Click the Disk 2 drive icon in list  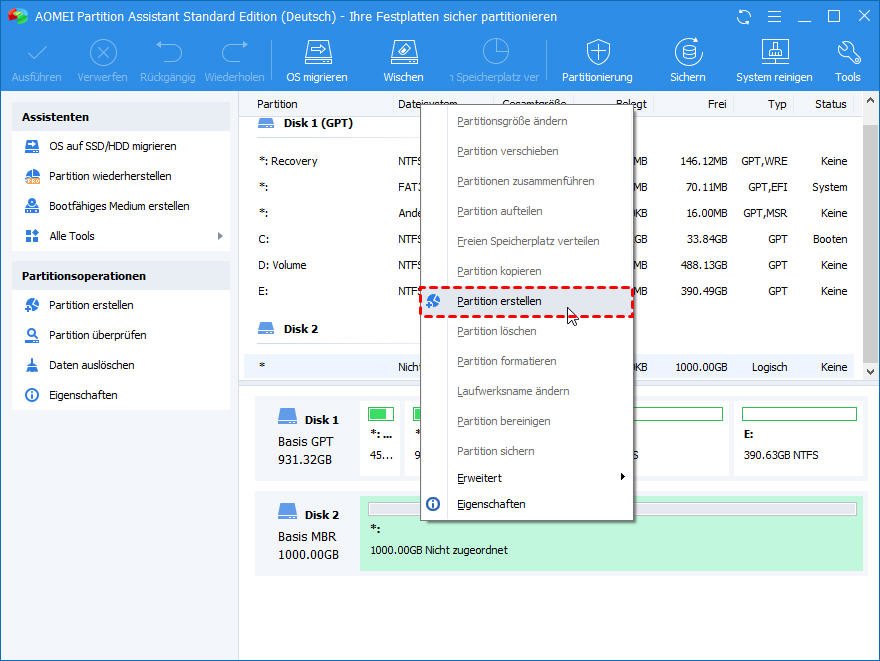pyautogui.click(x=265, y=328)
